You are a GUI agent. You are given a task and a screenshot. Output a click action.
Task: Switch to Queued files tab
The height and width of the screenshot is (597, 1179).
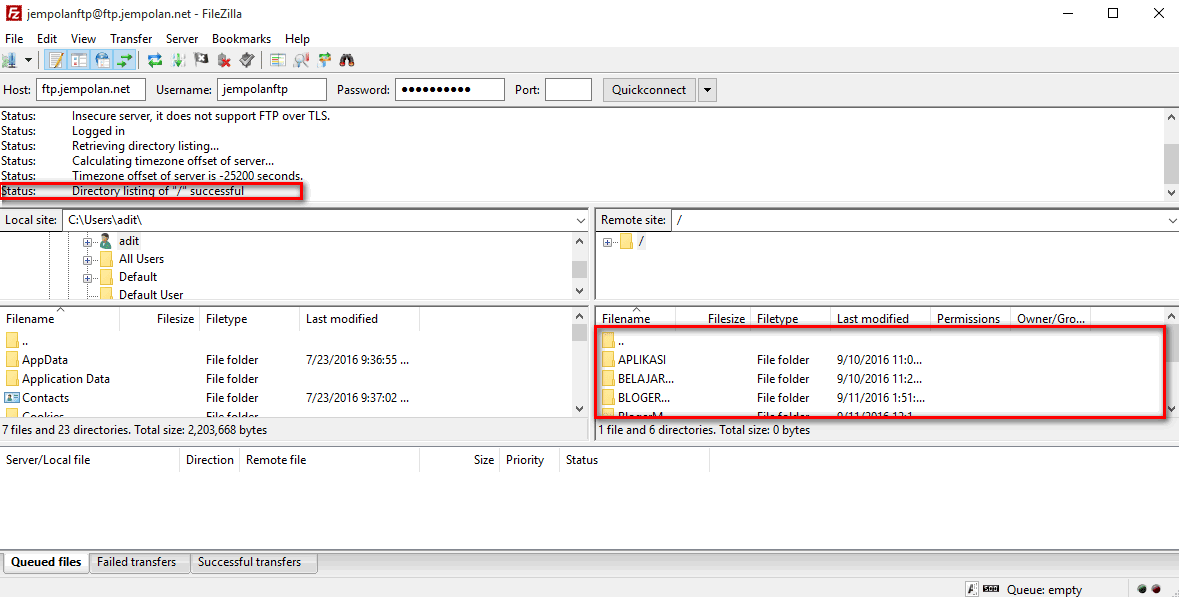click(46, 562)
